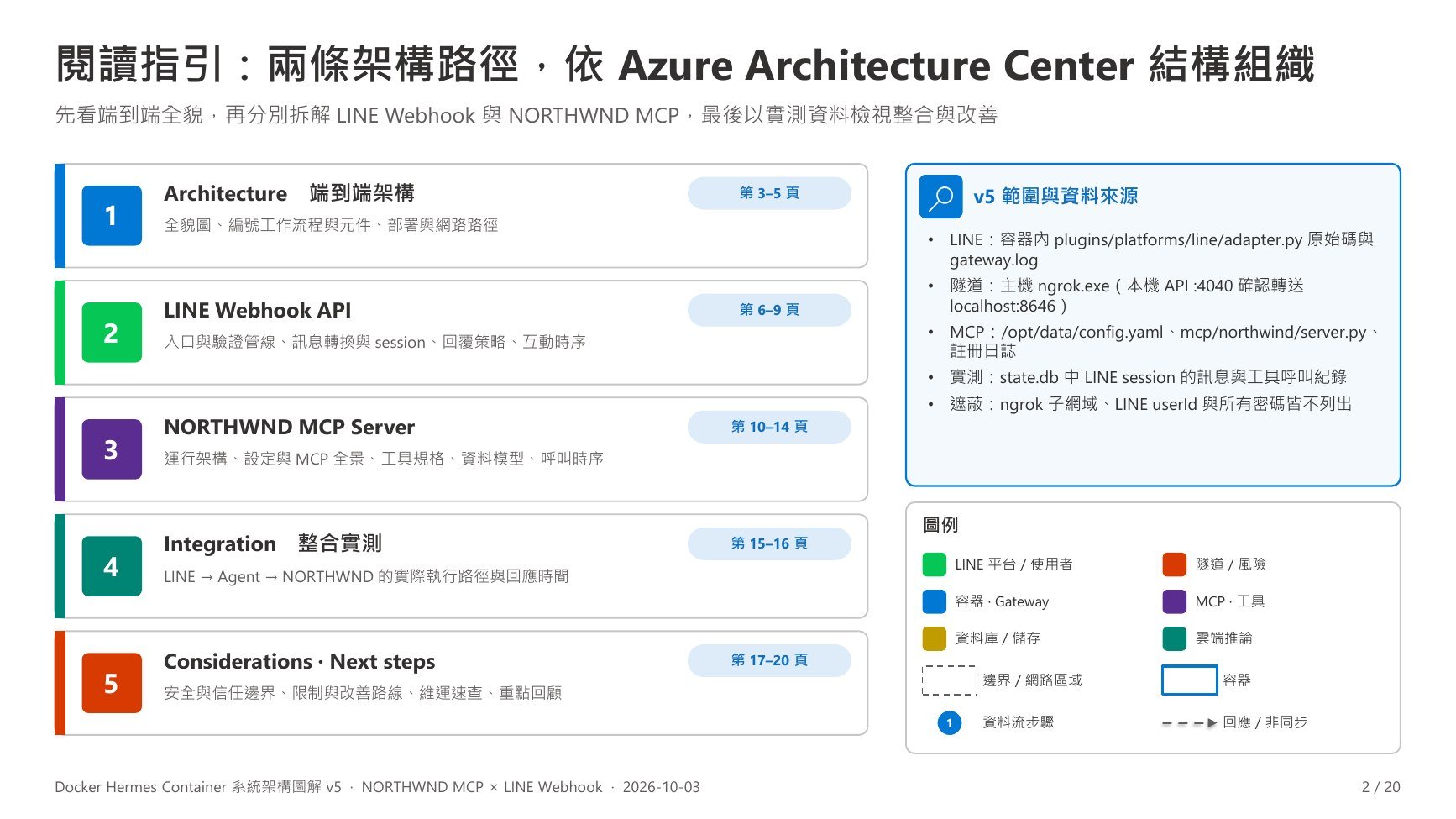This screenshot has height=819, width=1456.
Task: Click the blue 容器 · Gateway swatch
Action: [x=935, y=601]
